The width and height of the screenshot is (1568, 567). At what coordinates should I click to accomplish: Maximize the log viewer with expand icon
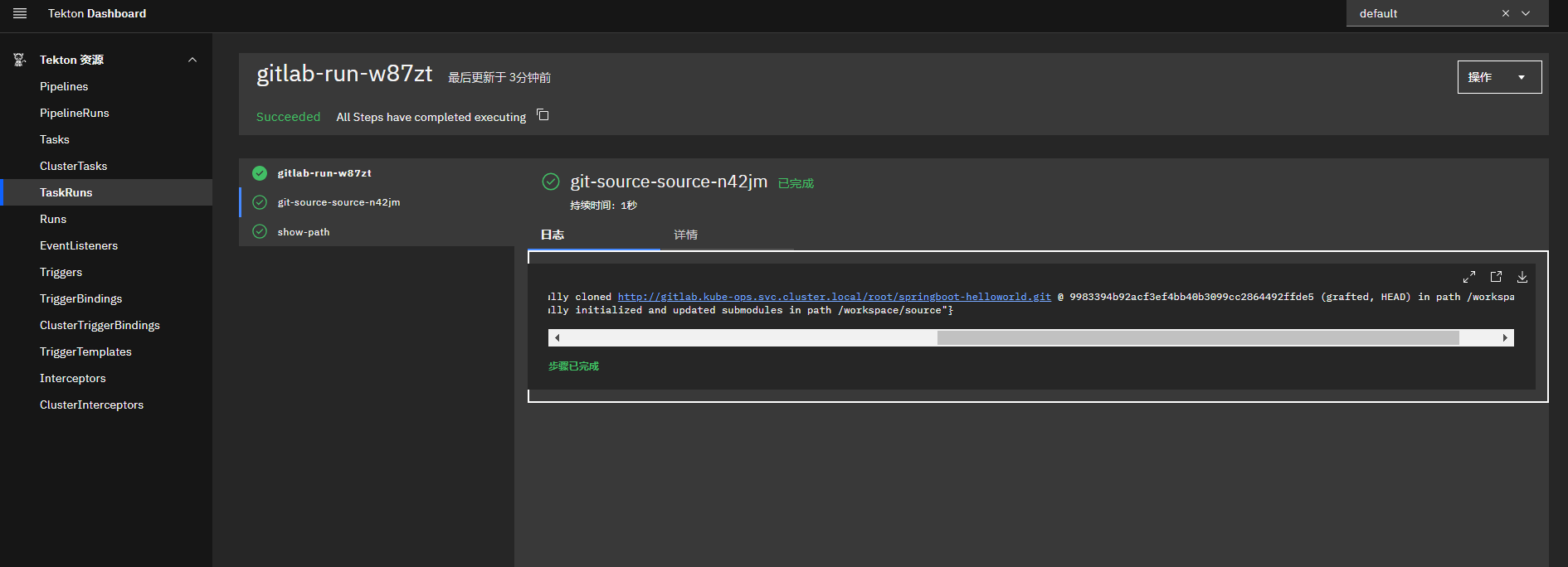click(x=1468, y=277)
